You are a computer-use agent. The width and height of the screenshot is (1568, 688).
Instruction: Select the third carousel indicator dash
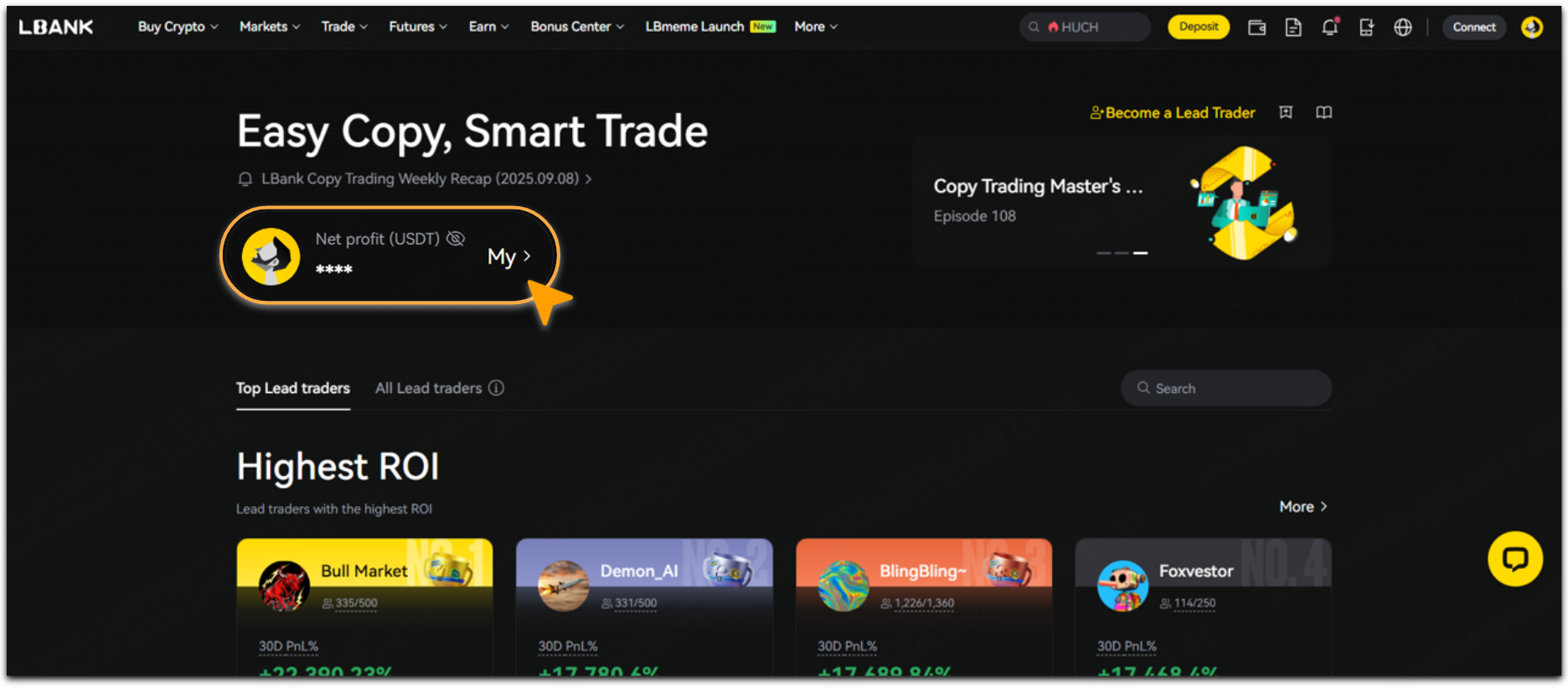point(1141,252)
